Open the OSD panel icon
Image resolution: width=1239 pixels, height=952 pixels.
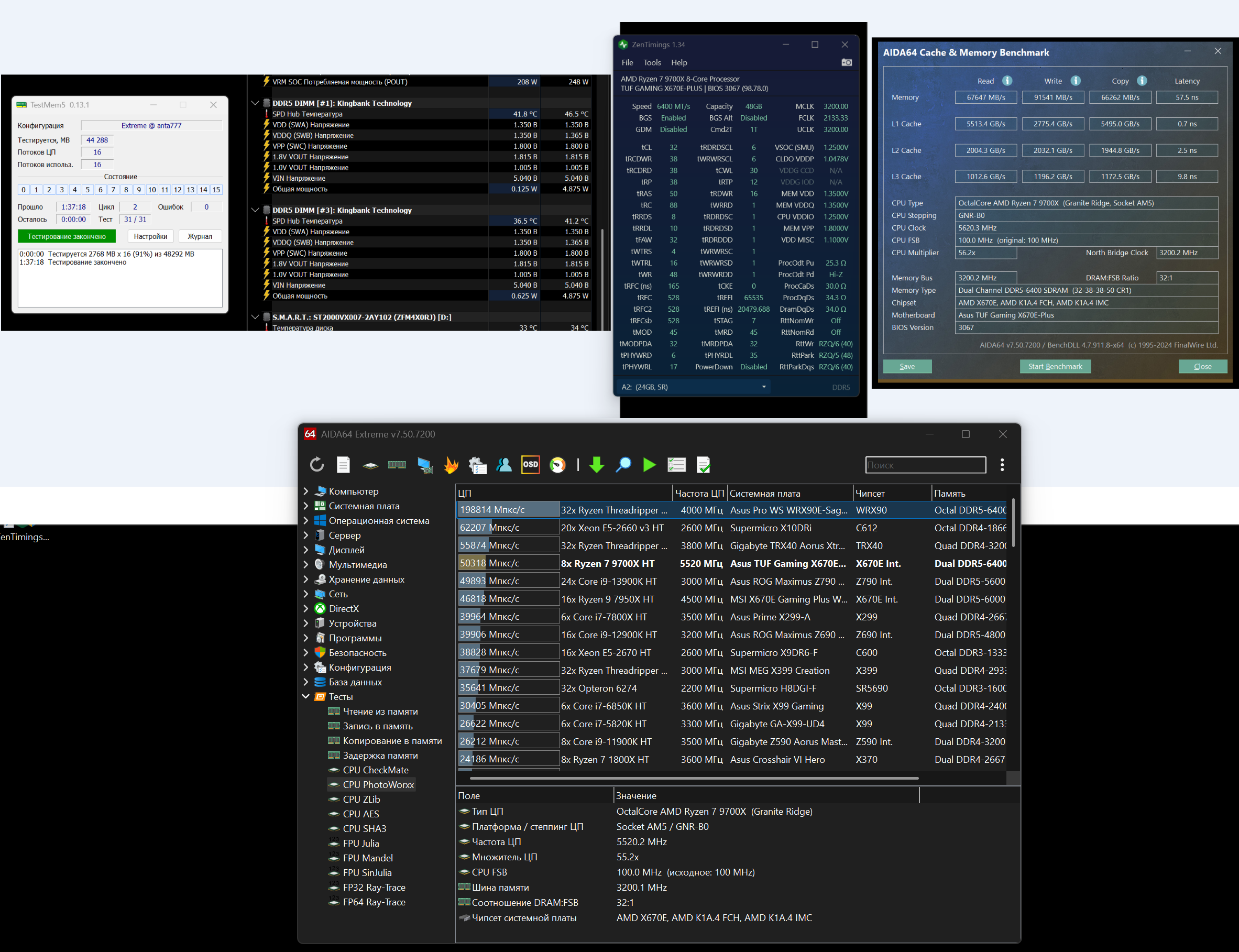pos(530,465)
